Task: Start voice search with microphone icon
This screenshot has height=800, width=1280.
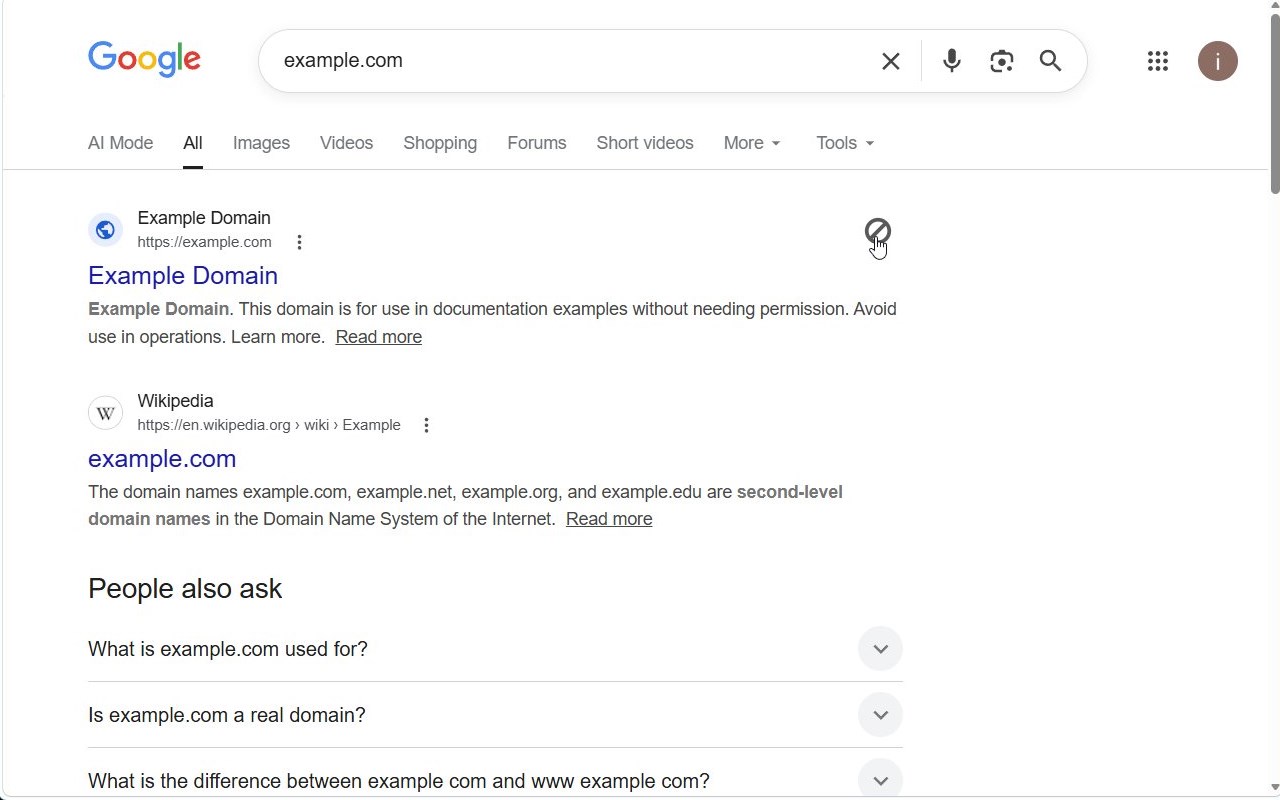Action: (x=951, y=61)
